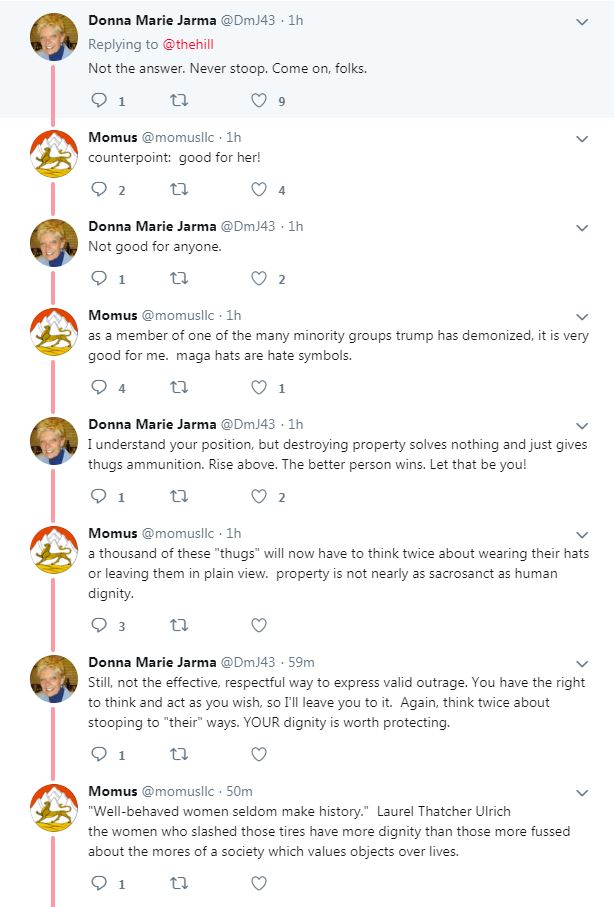This screenshot has height=907, width=614.
Task: Reply to Momus's 'human dignity' tweet
Action: 100,625
